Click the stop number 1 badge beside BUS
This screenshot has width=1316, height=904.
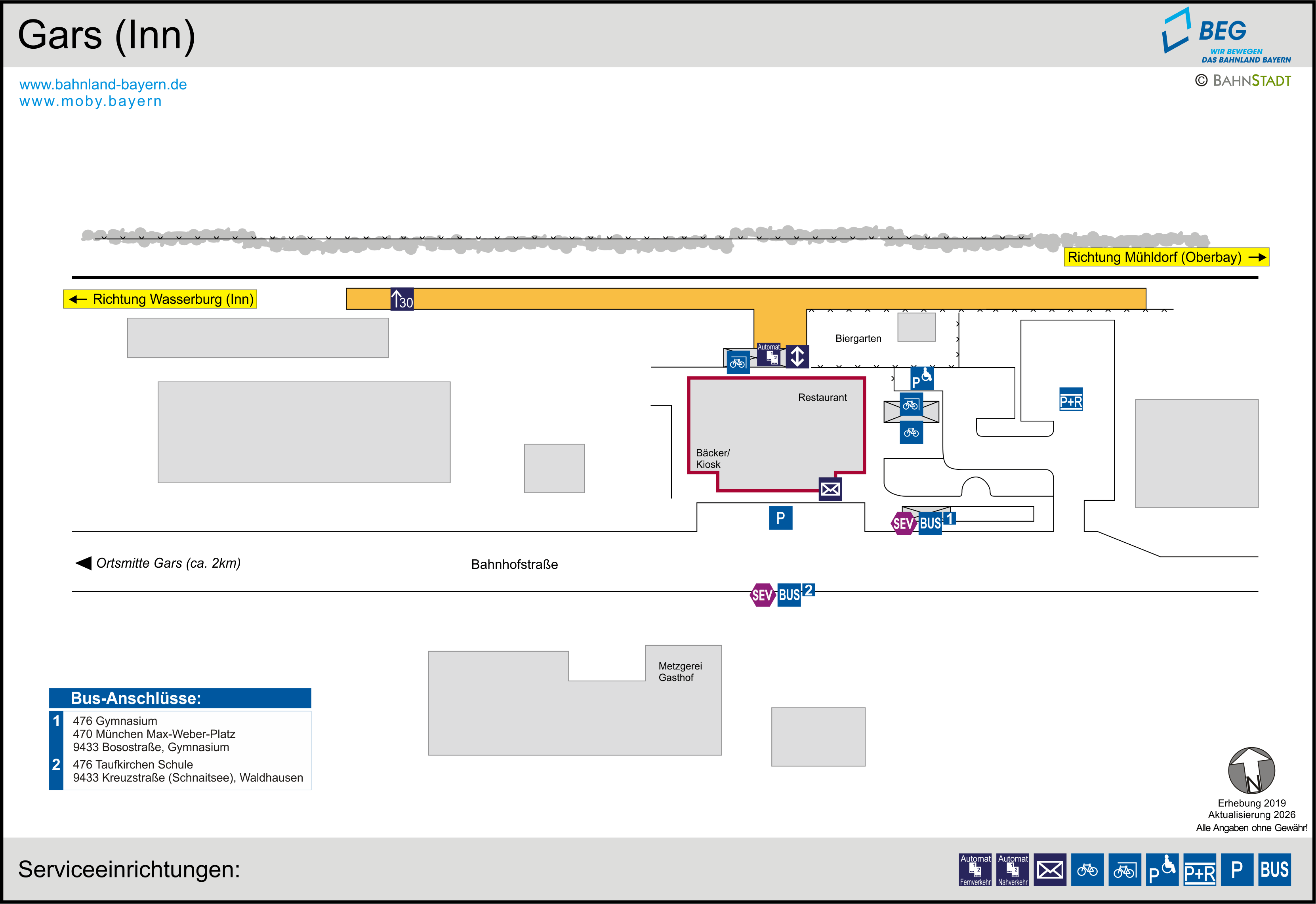[950, 518]
